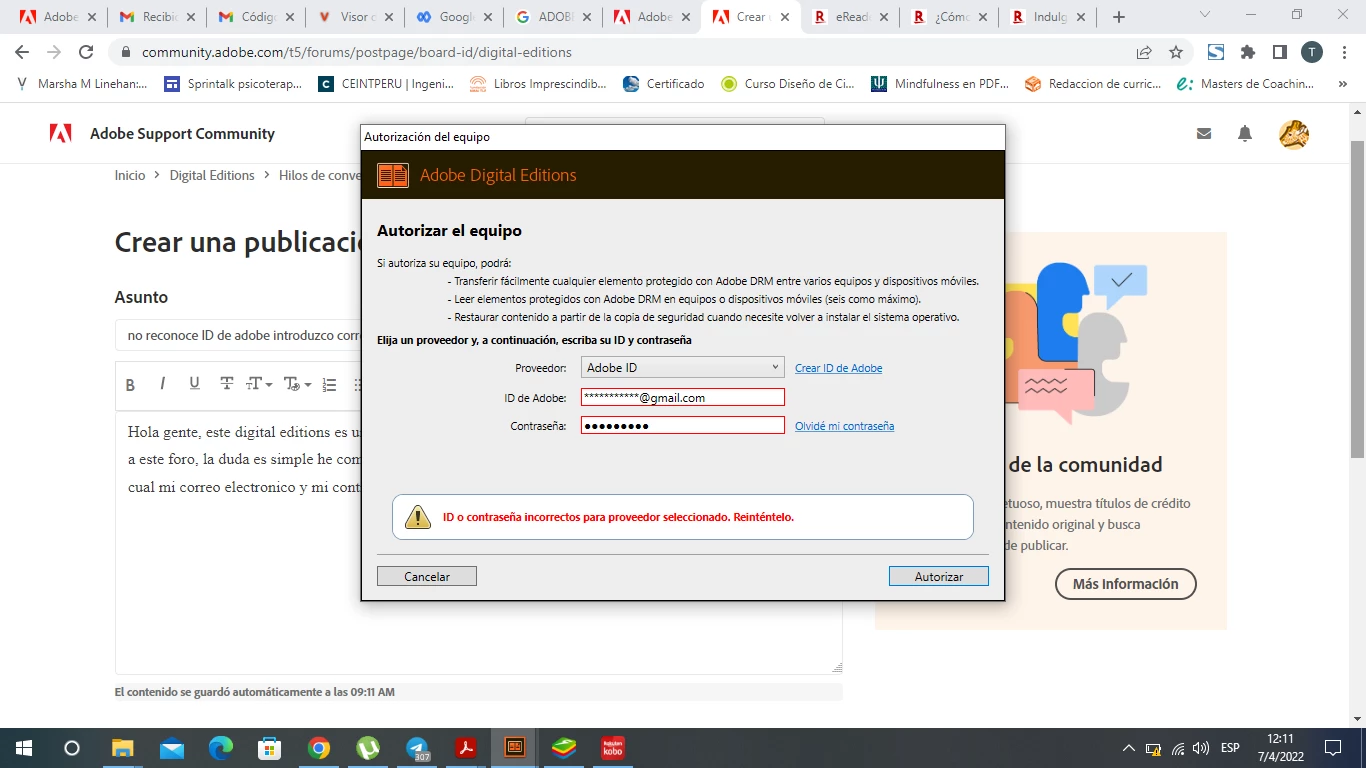Viewport: 1366px width, 768px height.
Task: Switch to the Visor tab
Action: tap(355, 17)
